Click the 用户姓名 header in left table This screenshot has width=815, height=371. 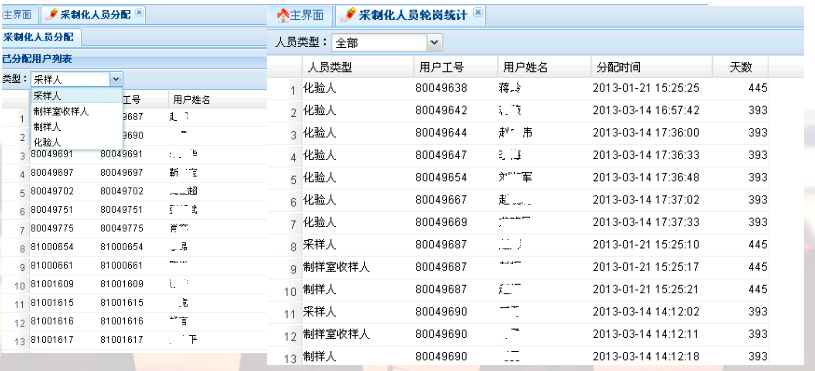(191, 100)
